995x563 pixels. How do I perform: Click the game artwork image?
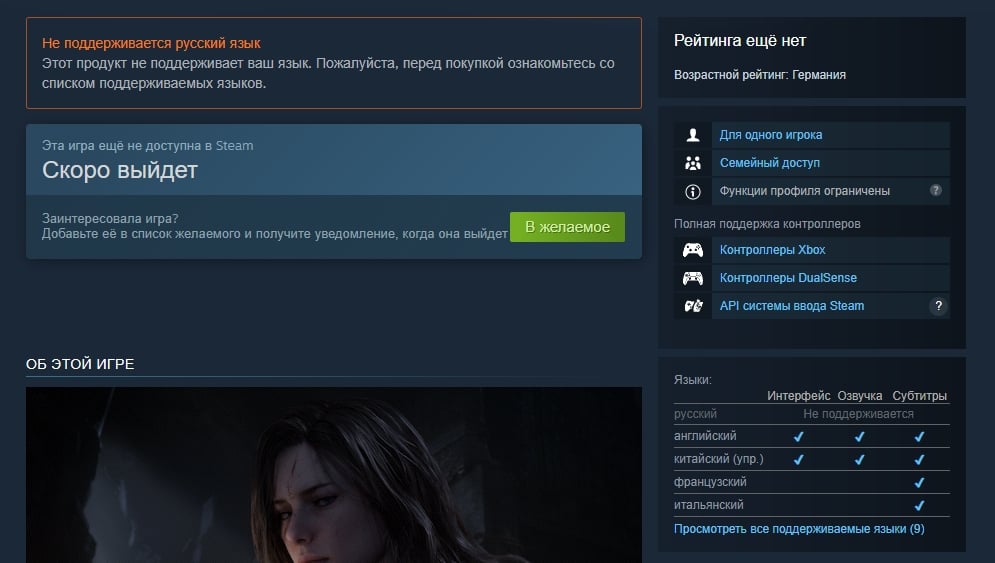click(x=334, y=475)
